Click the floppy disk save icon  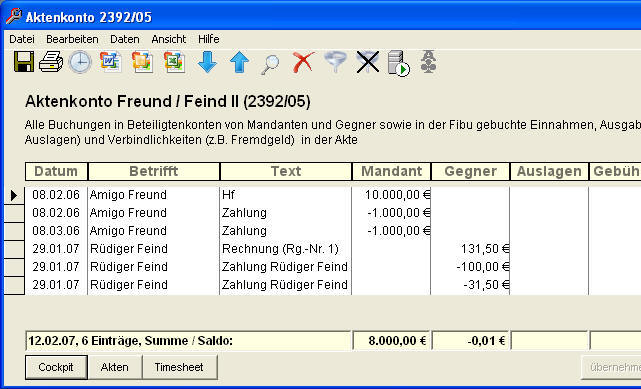[x=24, y=62]
